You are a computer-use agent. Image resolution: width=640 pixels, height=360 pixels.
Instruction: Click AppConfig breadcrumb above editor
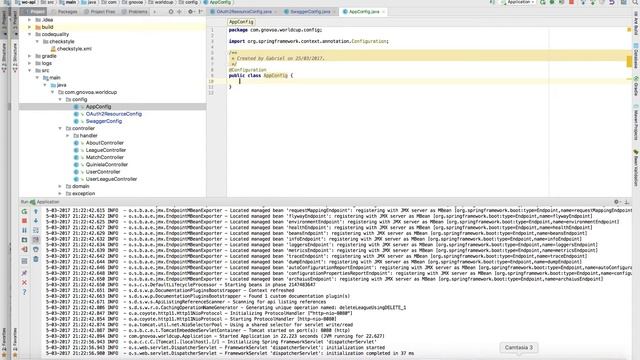[241, 22]
